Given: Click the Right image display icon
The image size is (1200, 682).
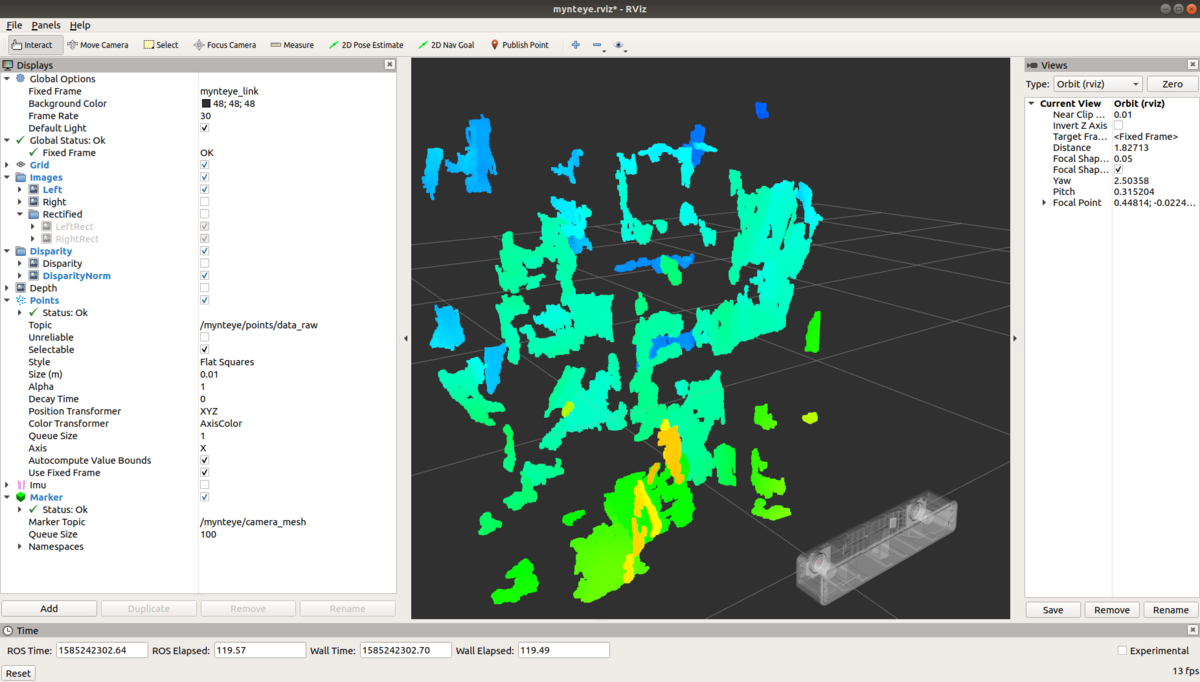Looking at the screenshot, I should point(34,202).
